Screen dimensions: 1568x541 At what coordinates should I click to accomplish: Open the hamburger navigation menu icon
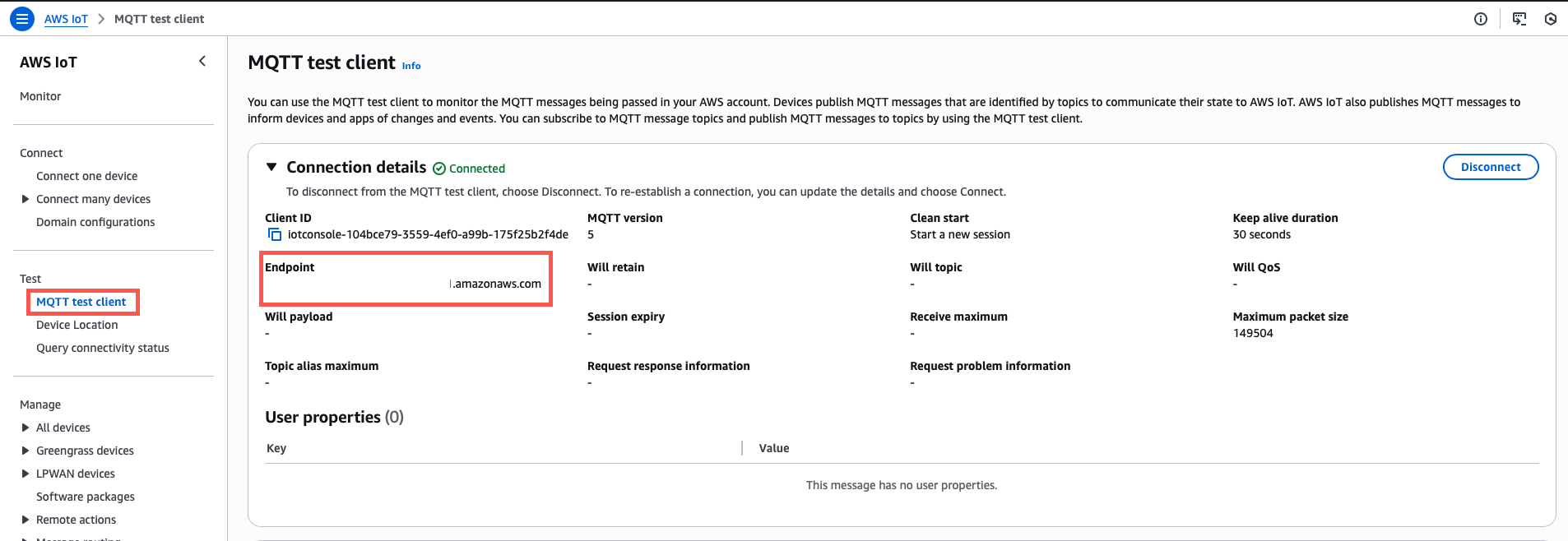(22, 18)
